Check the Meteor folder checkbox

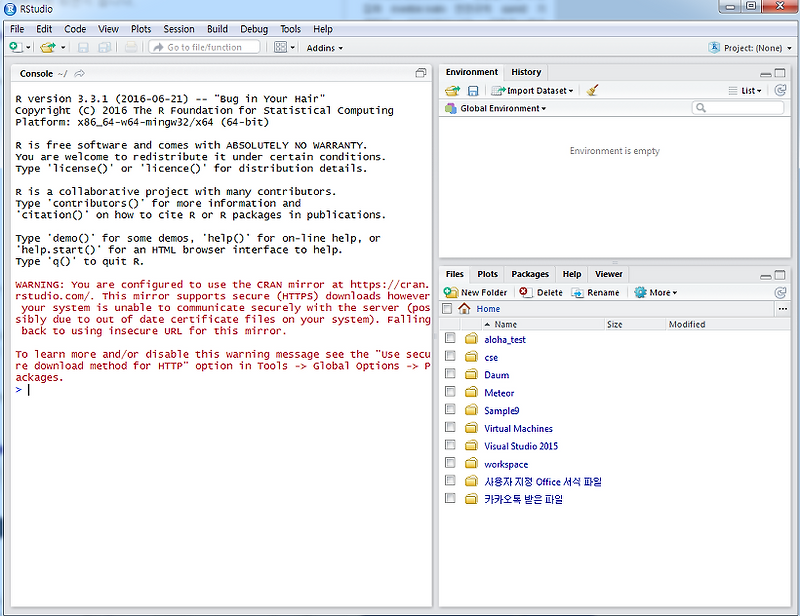450,391
